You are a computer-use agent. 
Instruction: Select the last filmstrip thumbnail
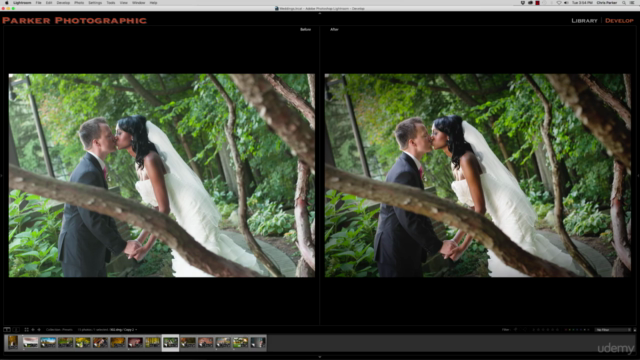coord(258,342)
